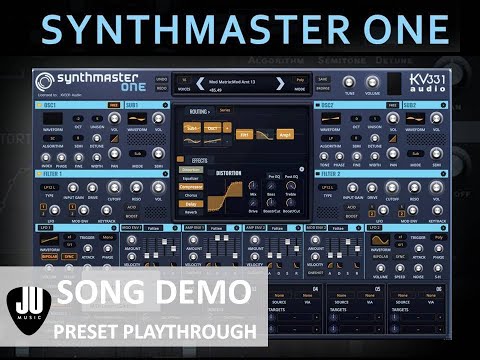Select the Osc1 routing block
The width and height of the screenshot is (480, 360).
coord(213,128)
